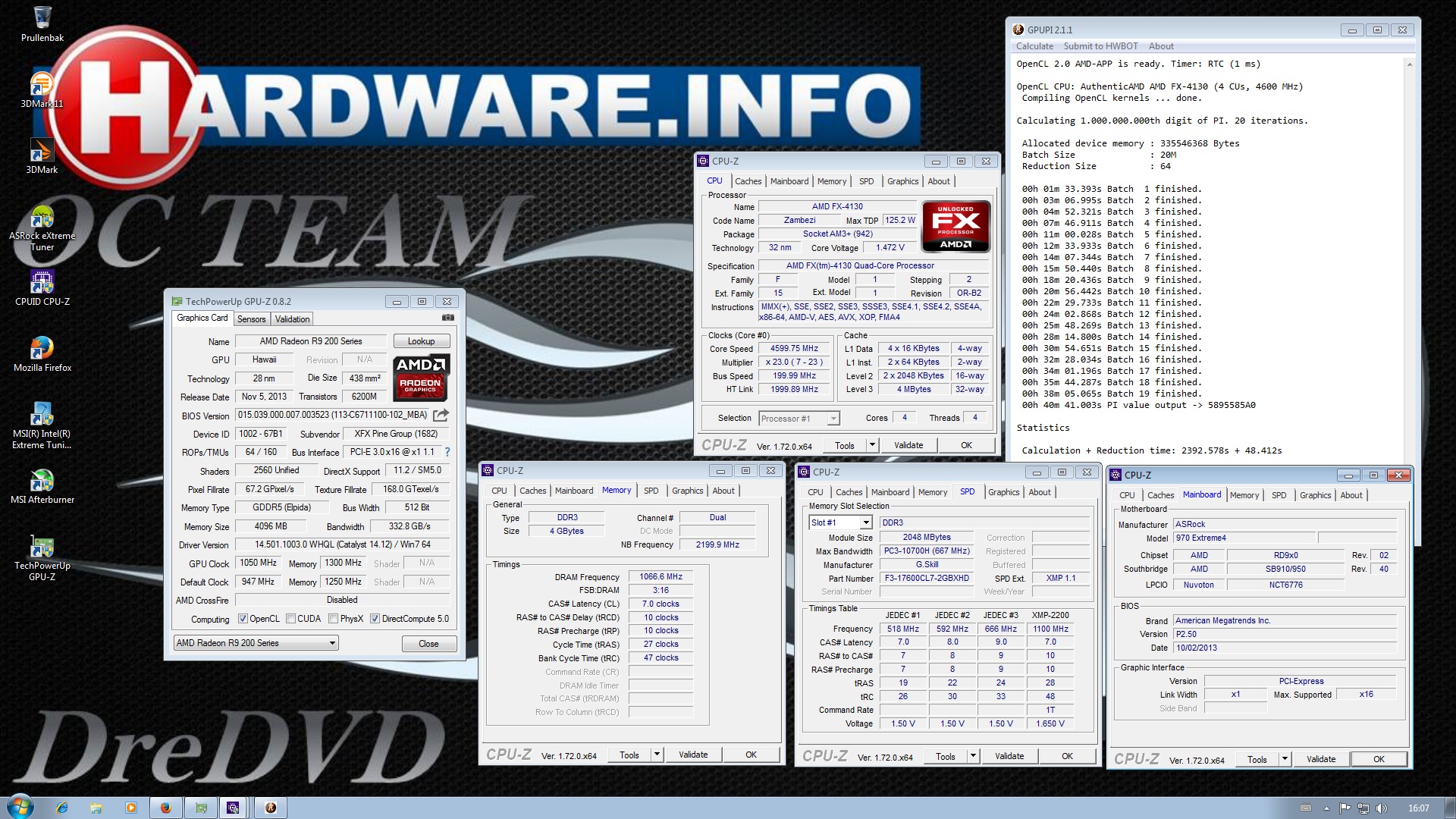1456x819 pixels.
Task: Click the BIOS Version field in GPU-Z
Action: pyautogui.click(x=333, y=415)
